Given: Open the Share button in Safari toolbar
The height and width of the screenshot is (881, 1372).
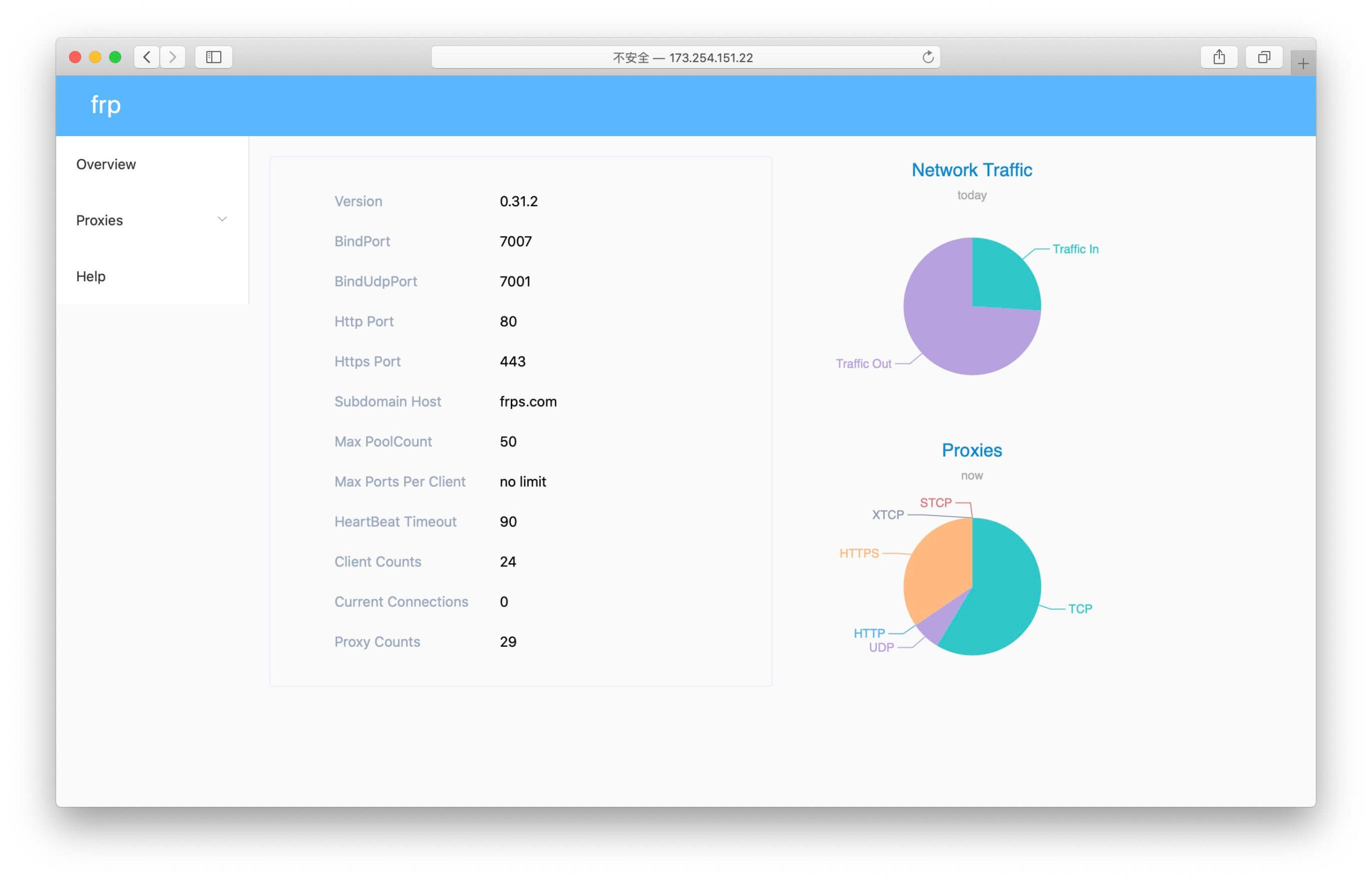Looking at the screenshot, I should pos(1219,57).
